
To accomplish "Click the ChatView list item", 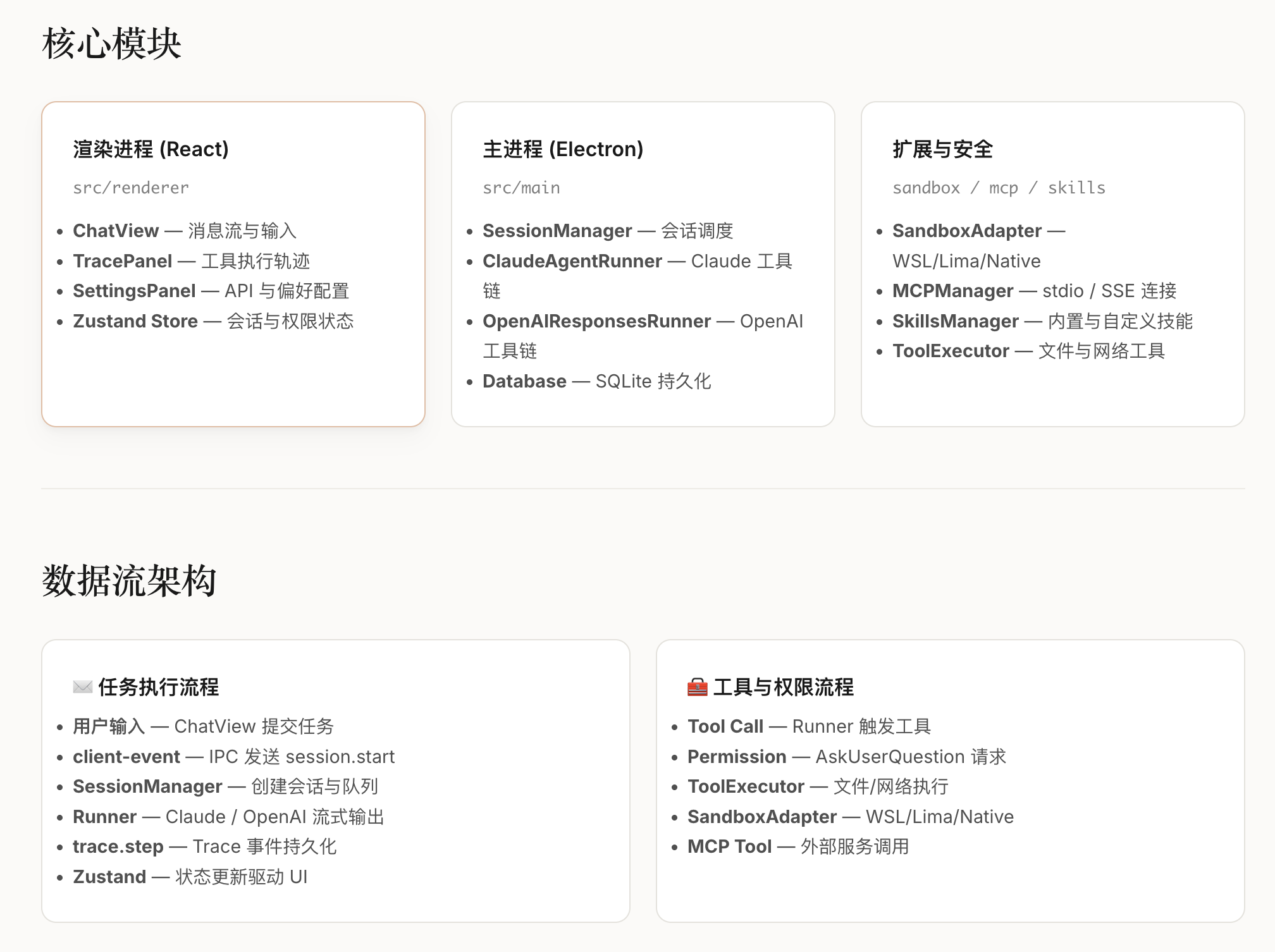I will 116,231.
